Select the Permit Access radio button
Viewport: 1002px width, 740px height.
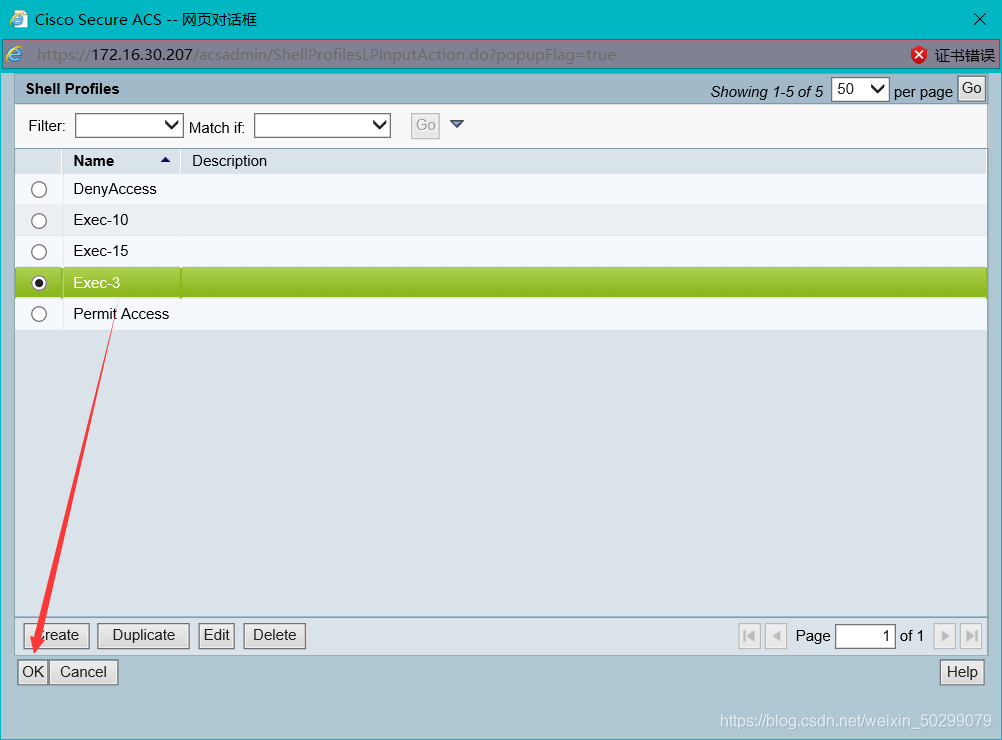pos(39,314)
